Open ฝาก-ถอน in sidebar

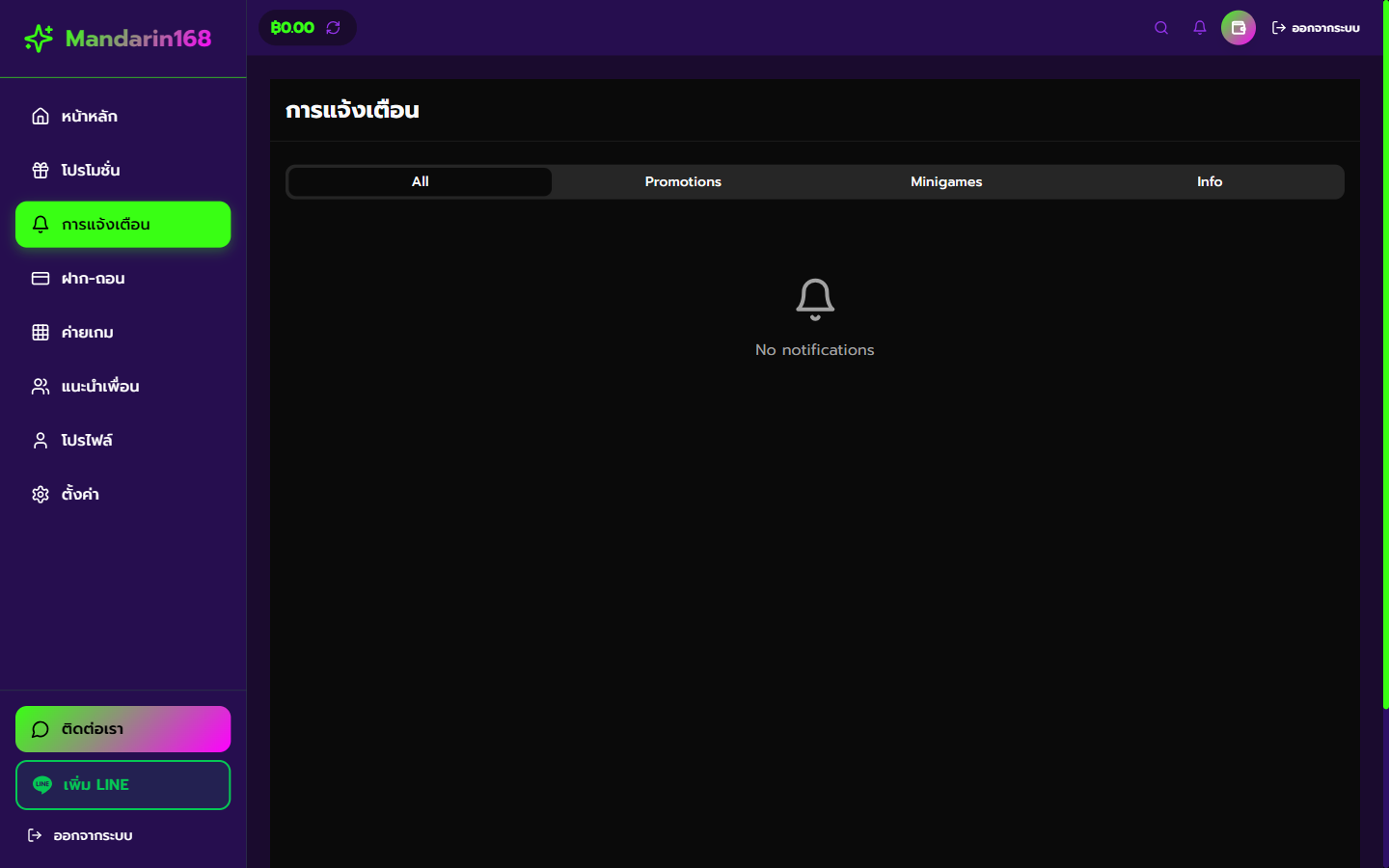pyautogui.click(x=123, y=279)
